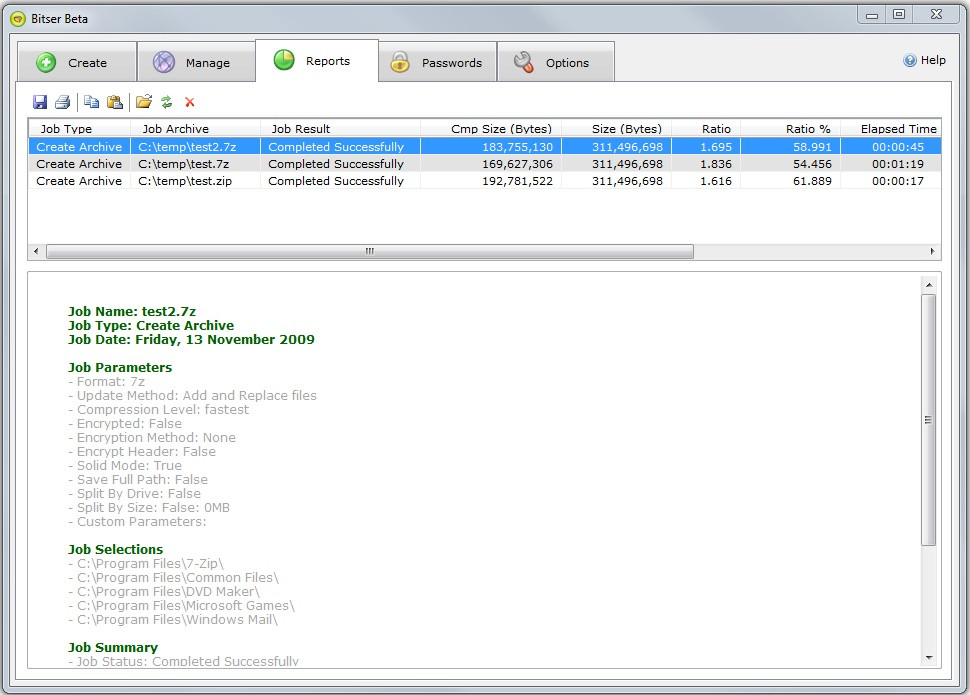The image size is (970, 695).
Task: Click the blue Help question mark icon
Action: click(909, 60)
